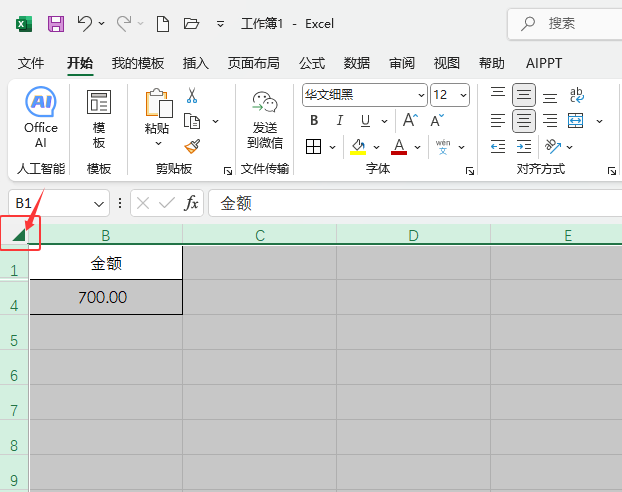Customize Quick Access Toolbar arrow
Viewport: 622px width, 492px height.
click(220, 24)
